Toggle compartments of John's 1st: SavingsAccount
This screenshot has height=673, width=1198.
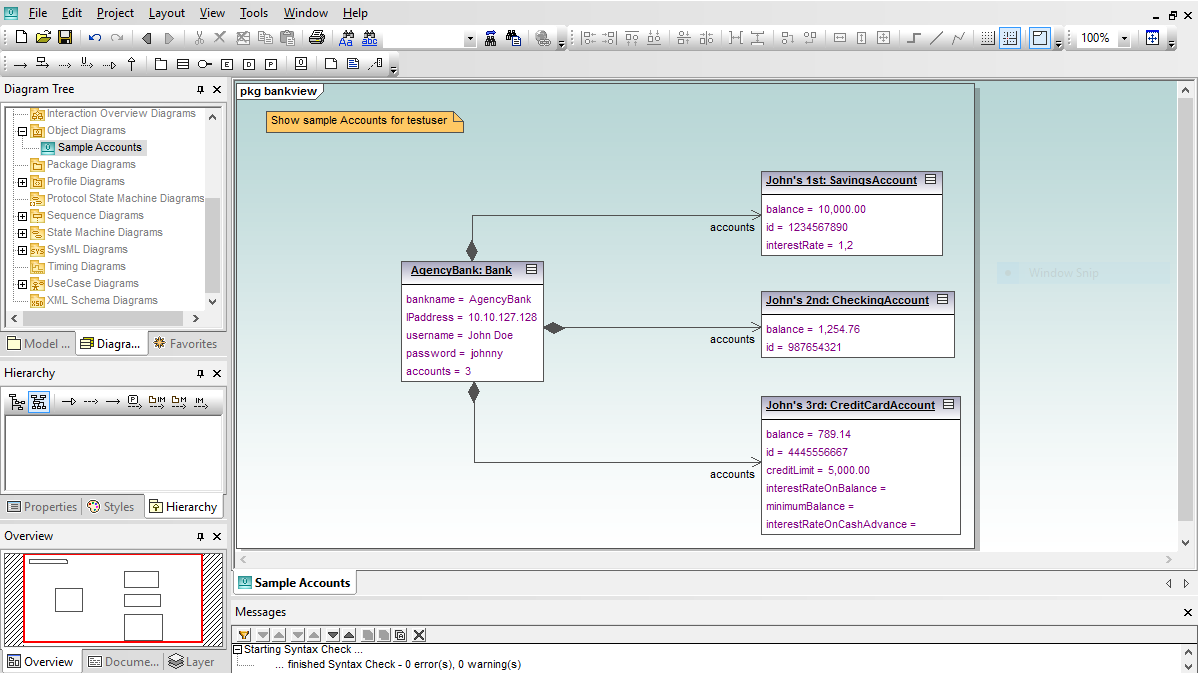931,180
